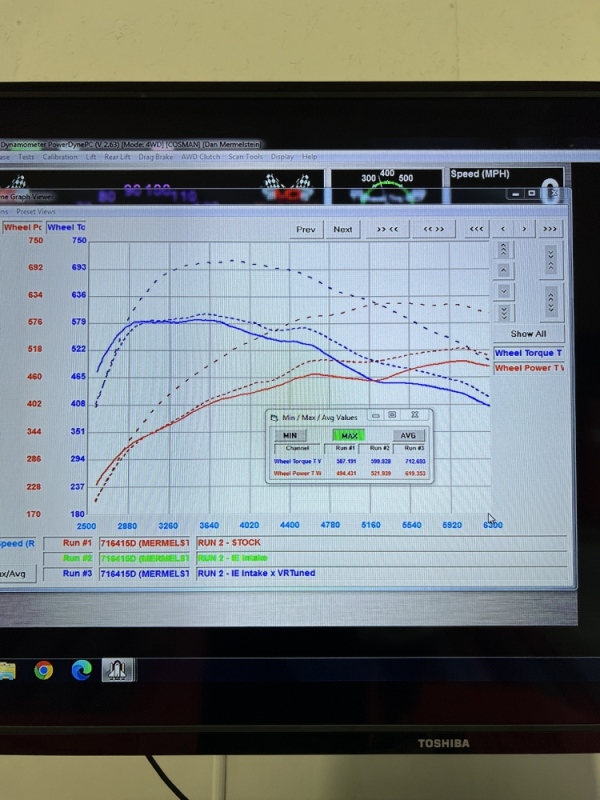The width and height of the screenshot is (600, 800).
Task: Click the horizontal zoom-out arrows button
Action: coord(433,229)
